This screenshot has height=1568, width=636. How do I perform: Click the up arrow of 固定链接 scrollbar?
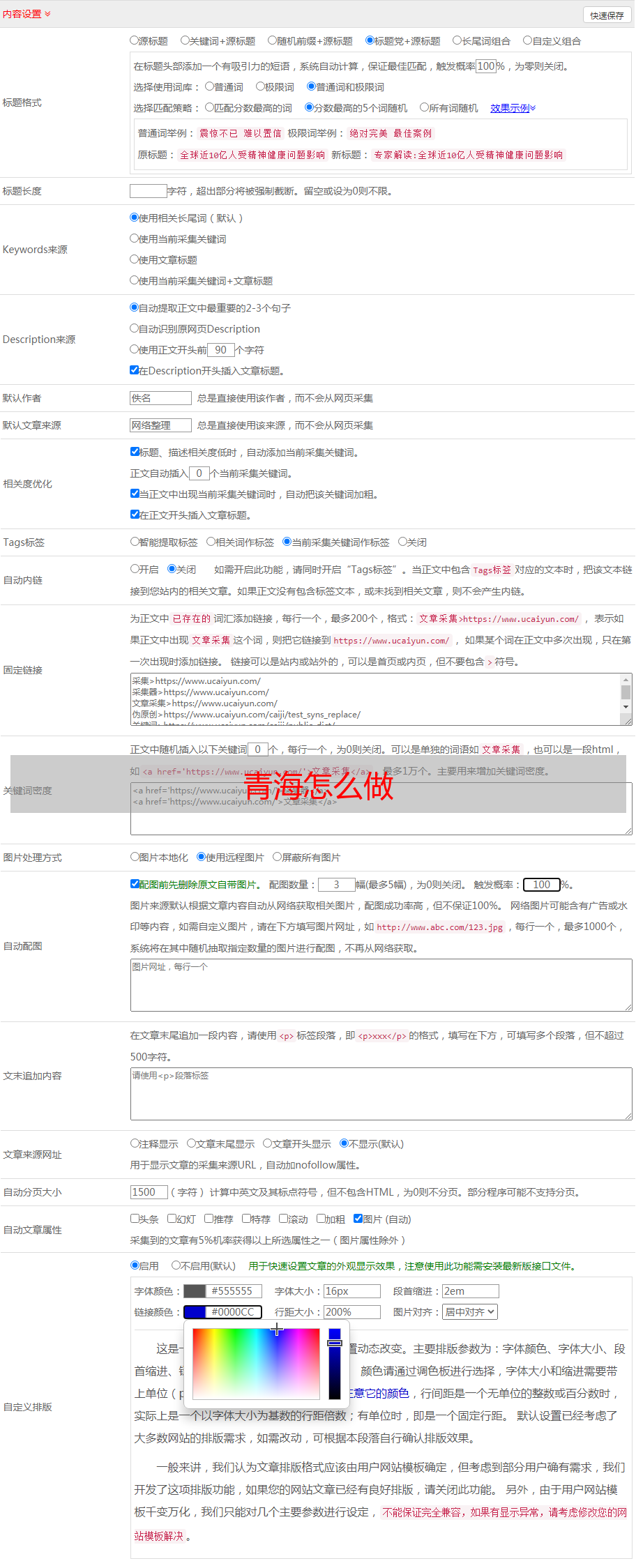click(x=626, y=680)
